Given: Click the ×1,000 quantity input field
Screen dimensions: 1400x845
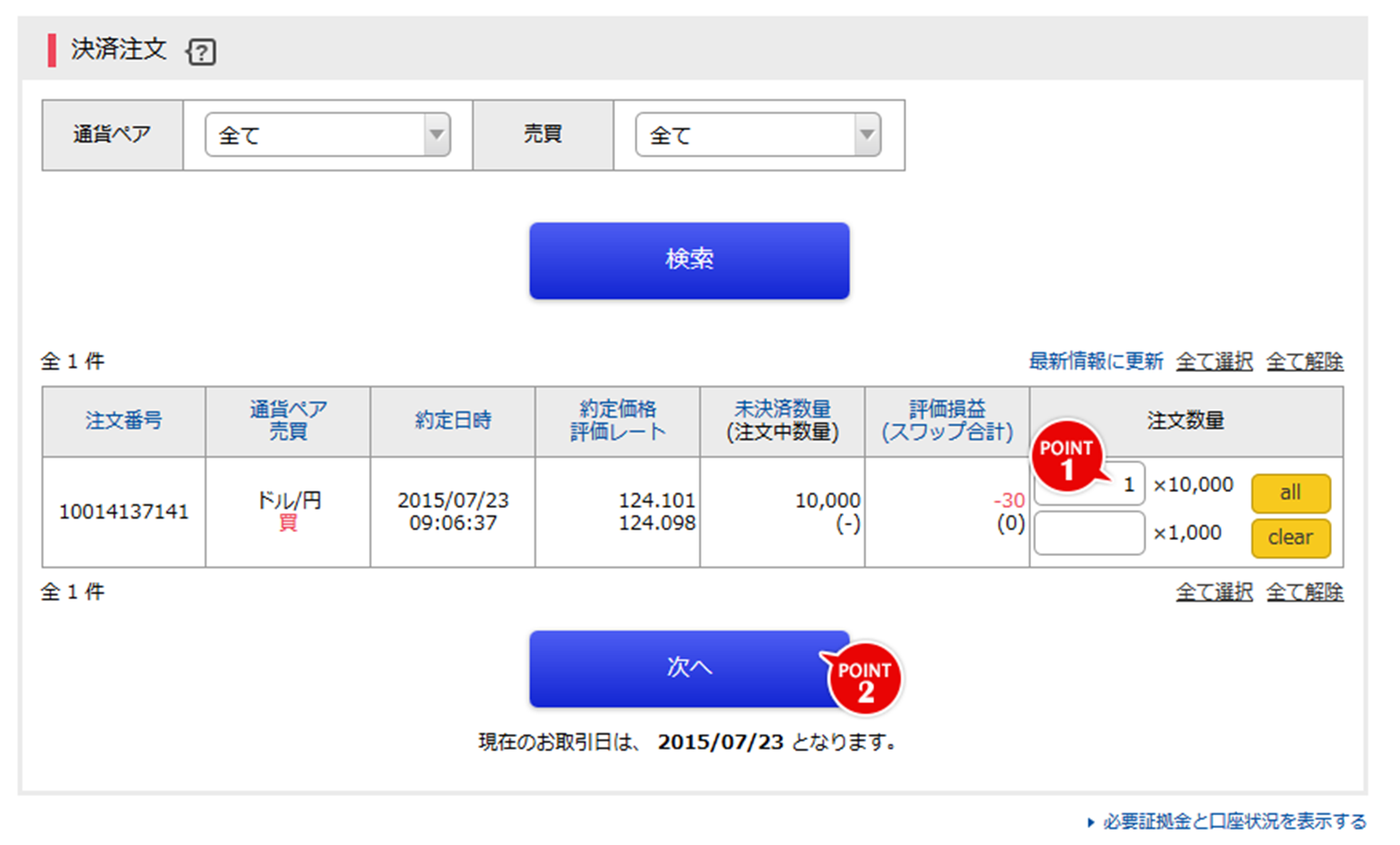Looking at the screenshot, I should coord(1088,533).
